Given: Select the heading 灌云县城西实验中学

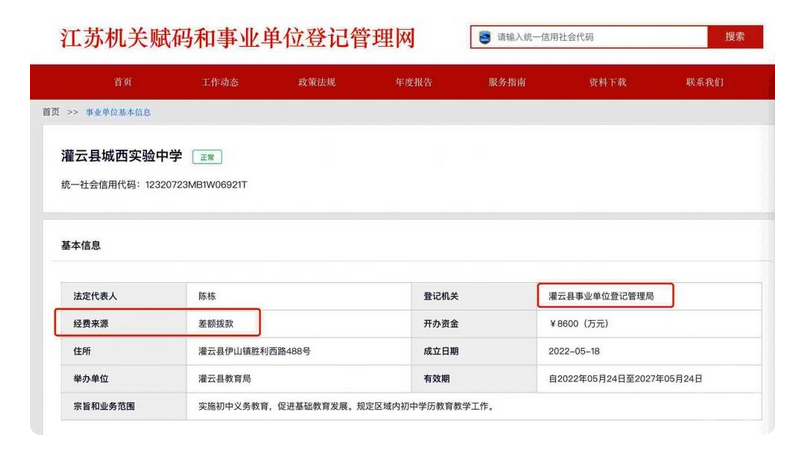Looking at the screenshot, I should [x=122, y=156].
